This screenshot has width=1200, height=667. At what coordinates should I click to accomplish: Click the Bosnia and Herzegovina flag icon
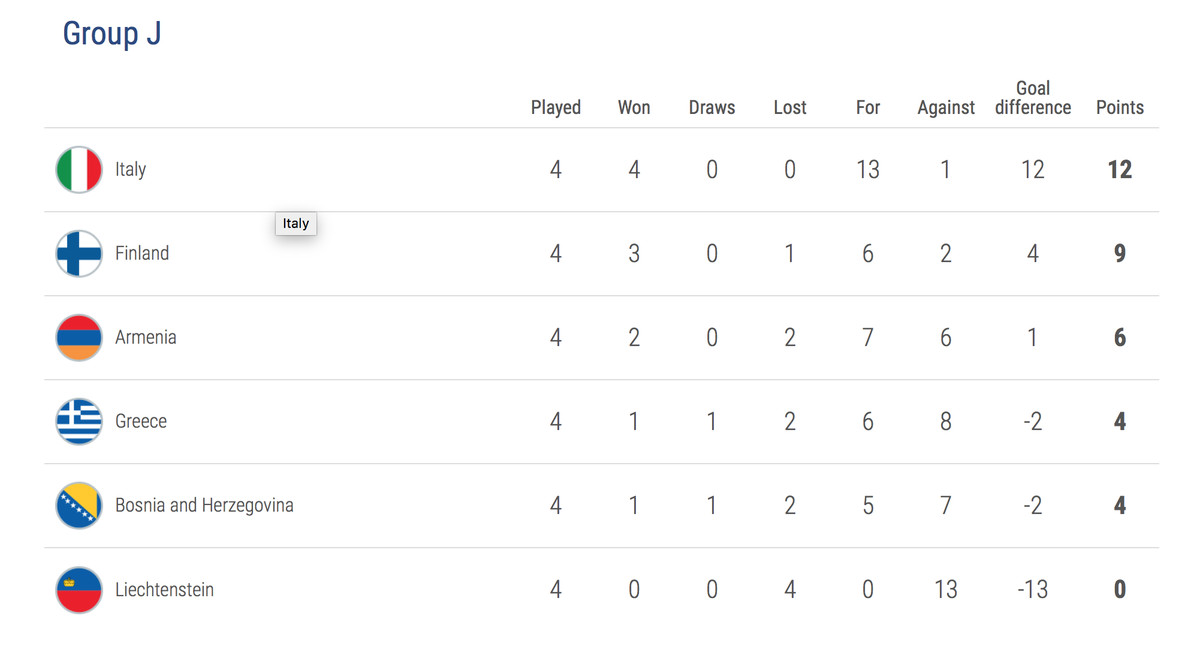(79, 506)
